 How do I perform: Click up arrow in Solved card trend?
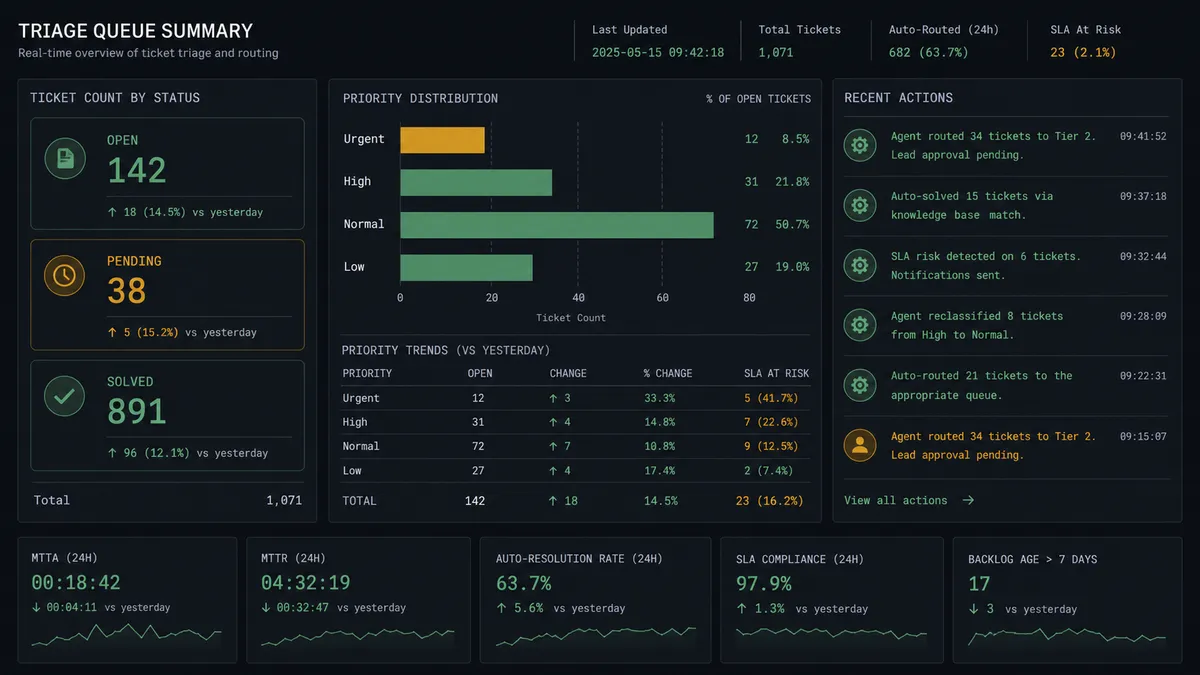coord(112,453)
